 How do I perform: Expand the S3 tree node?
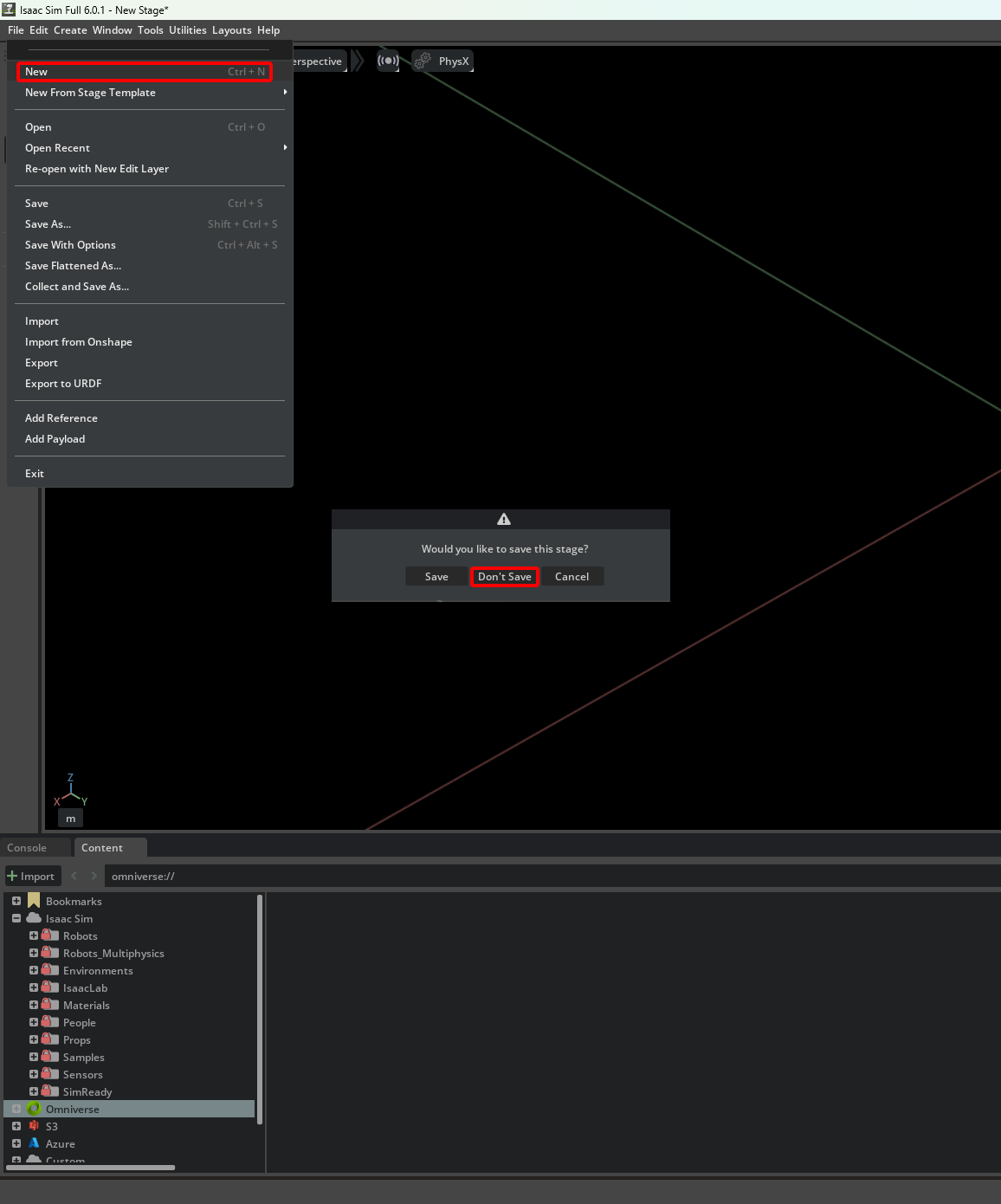(16, 1126)
